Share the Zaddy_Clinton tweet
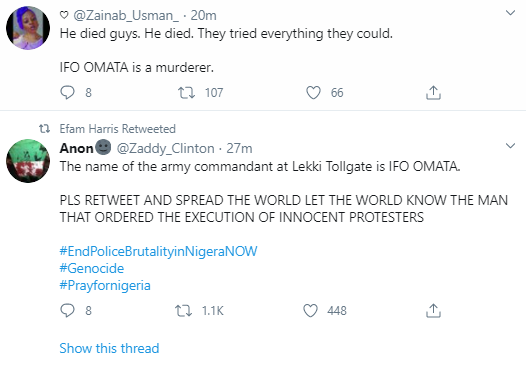526x365 pixels. [433, 311]
